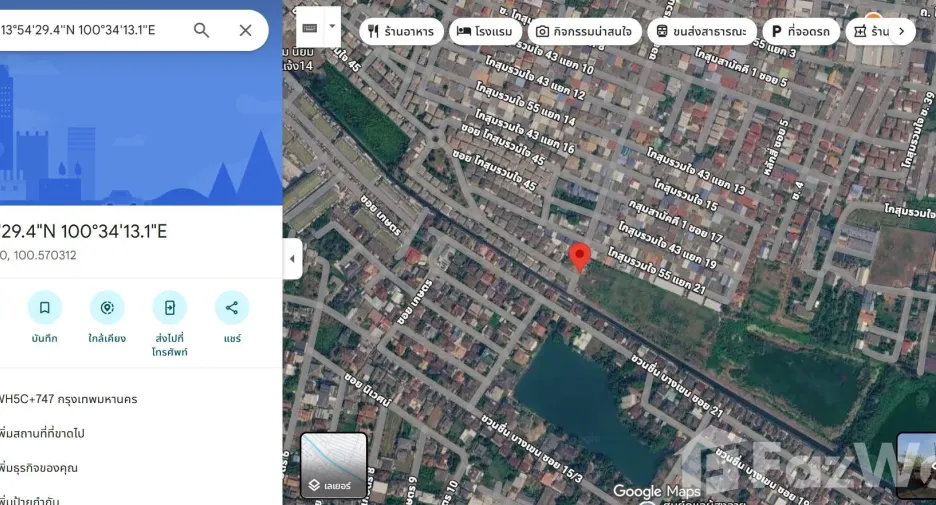Screen dimensions: 936x505
Task: Click the coordinates heading in the info panel
Action: pyautogui.click(x=84, y=232)
